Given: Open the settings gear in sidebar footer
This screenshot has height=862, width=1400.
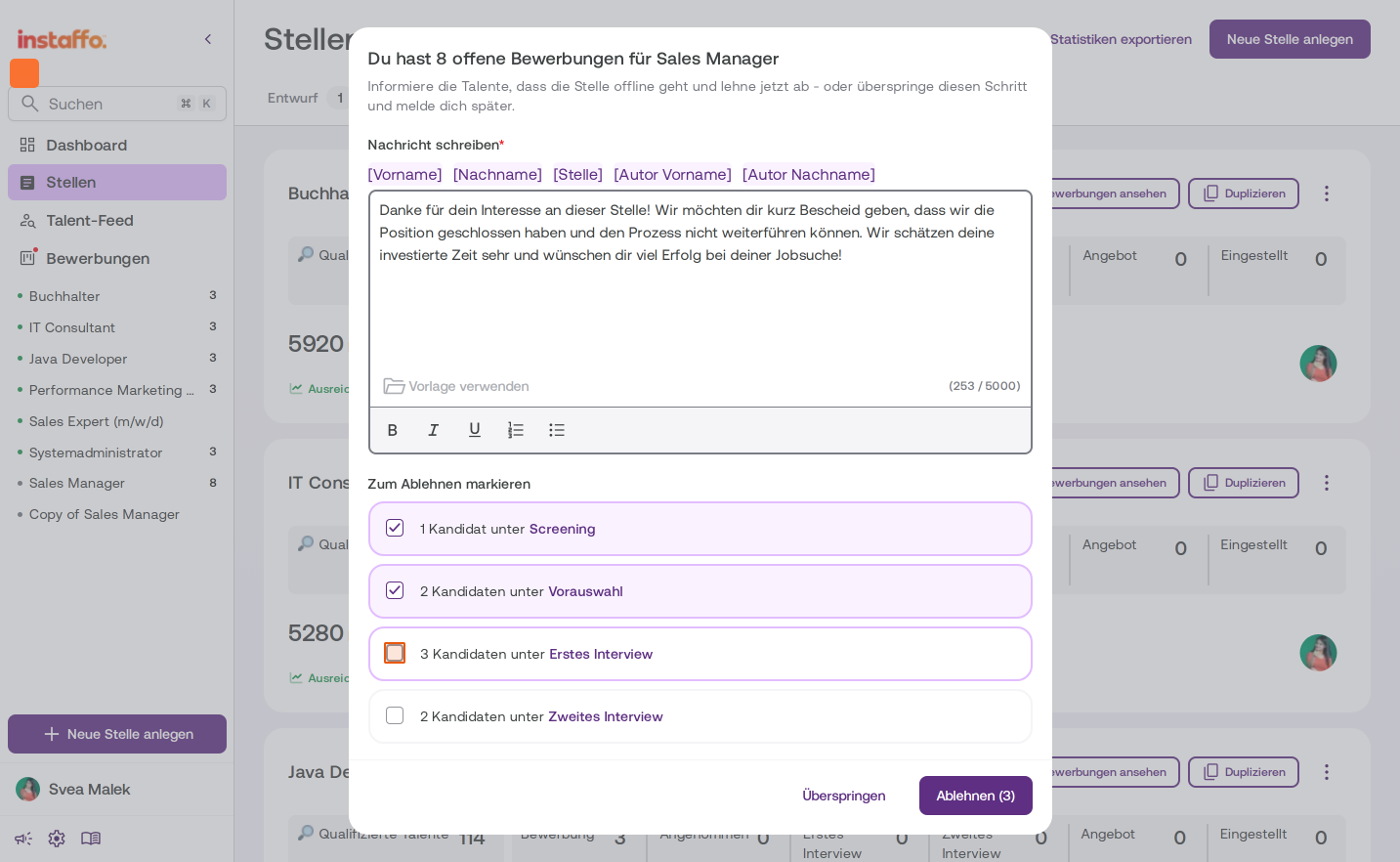Looking at the screenshot, I should coord(57,839).
